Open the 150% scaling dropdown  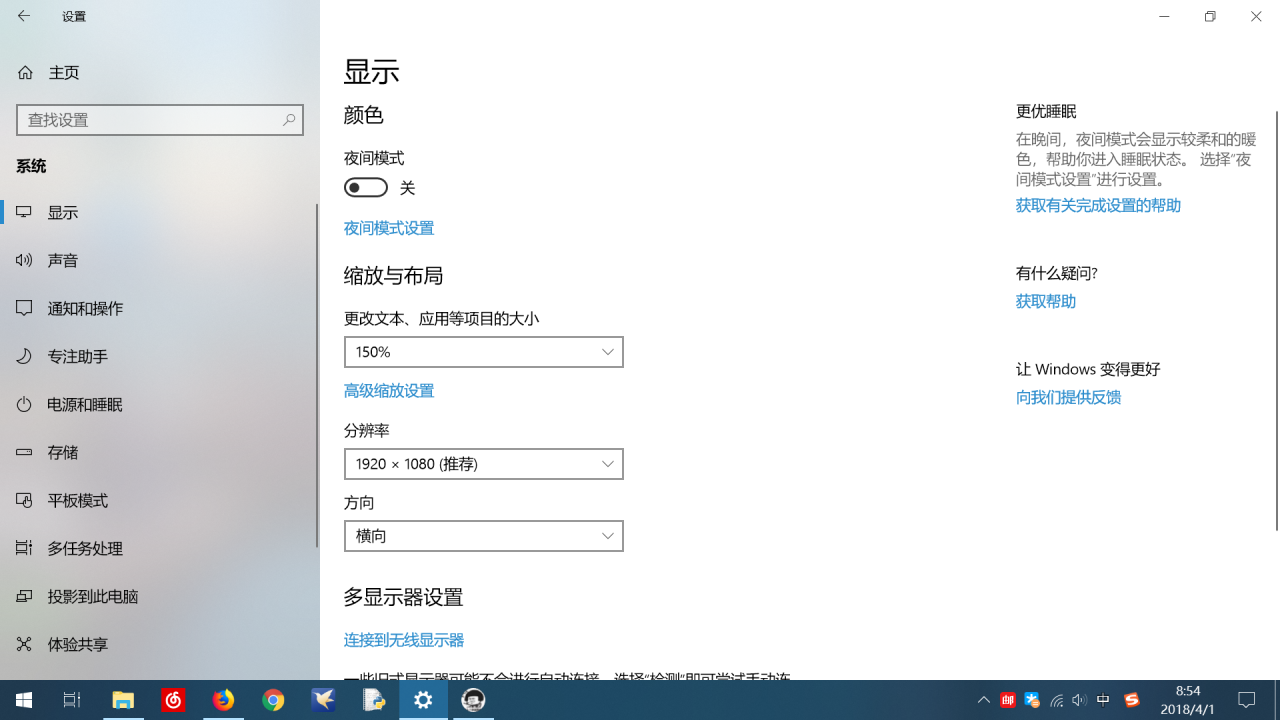484,352
